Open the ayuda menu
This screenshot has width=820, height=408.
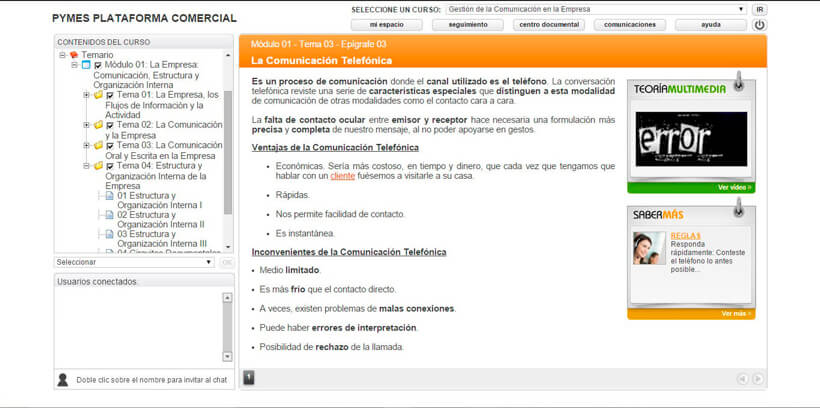711,25
